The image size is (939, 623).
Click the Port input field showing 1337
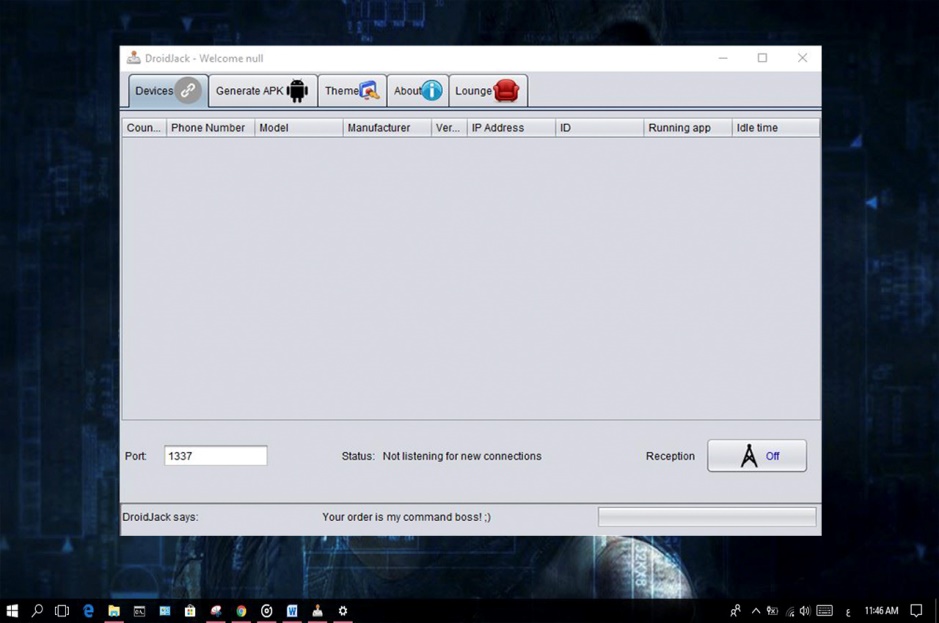[x=216, y=456]
